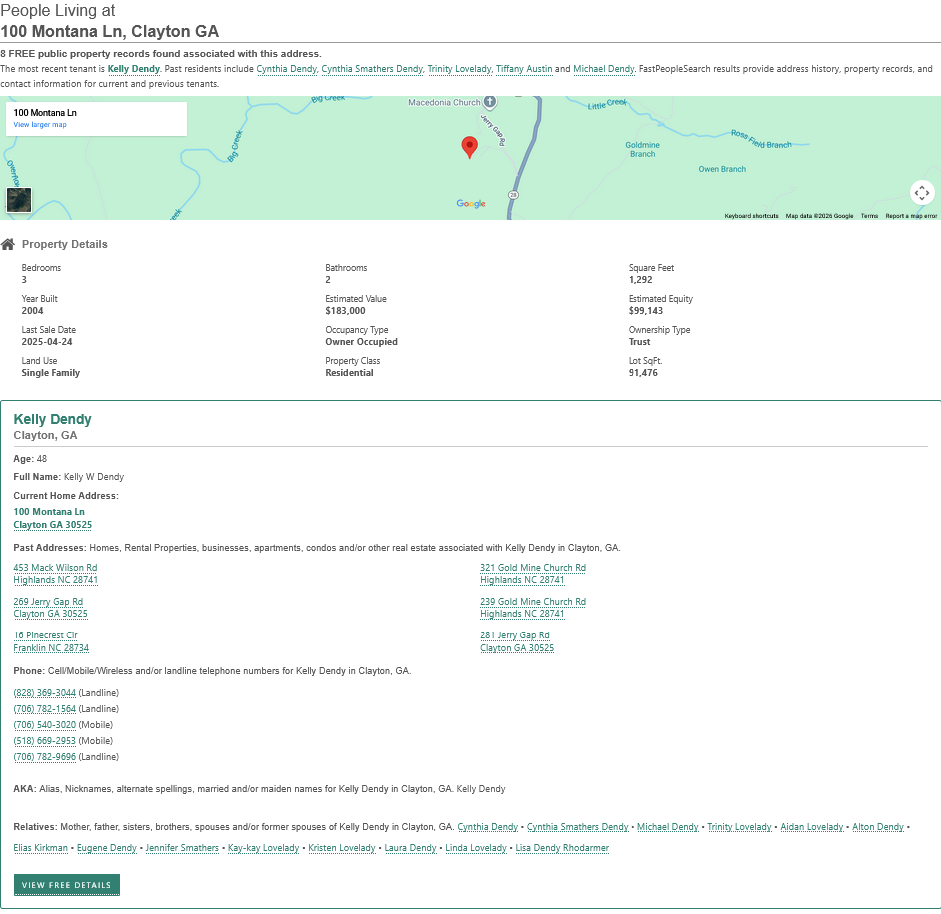Viewport: 941px width, 914px height.
Task: Open past resident Tiffany Austin link
Action: (x=524, y=69)
